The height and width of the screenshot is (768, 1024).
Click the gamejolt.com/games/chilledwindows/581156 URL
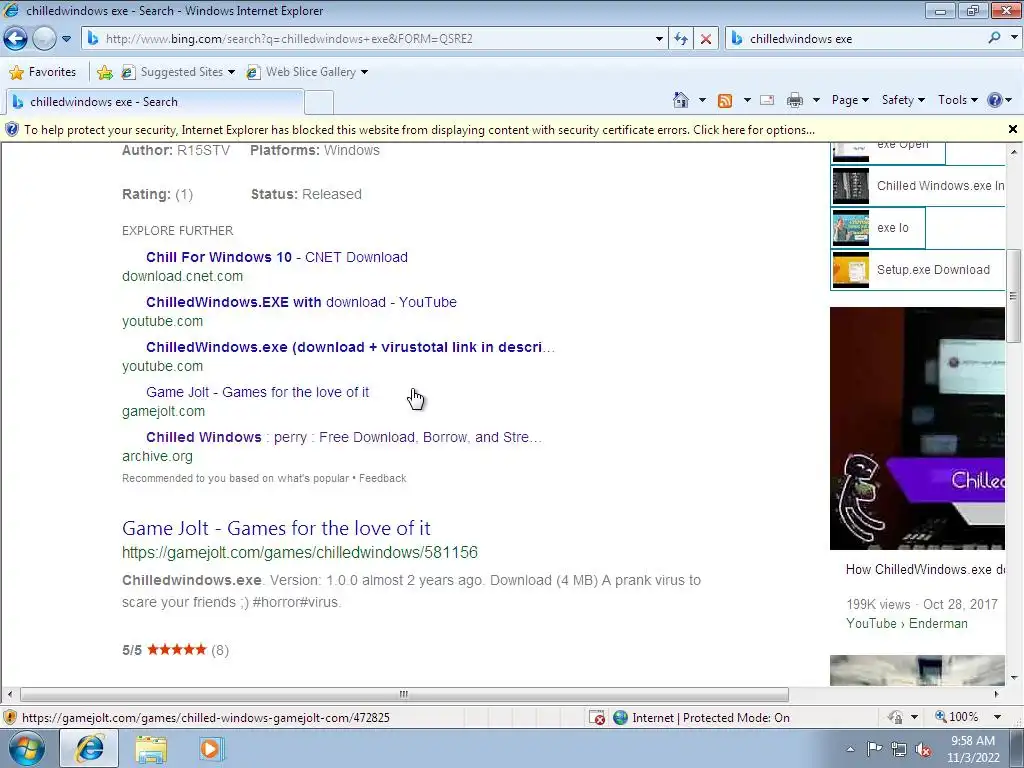(300, 552)
